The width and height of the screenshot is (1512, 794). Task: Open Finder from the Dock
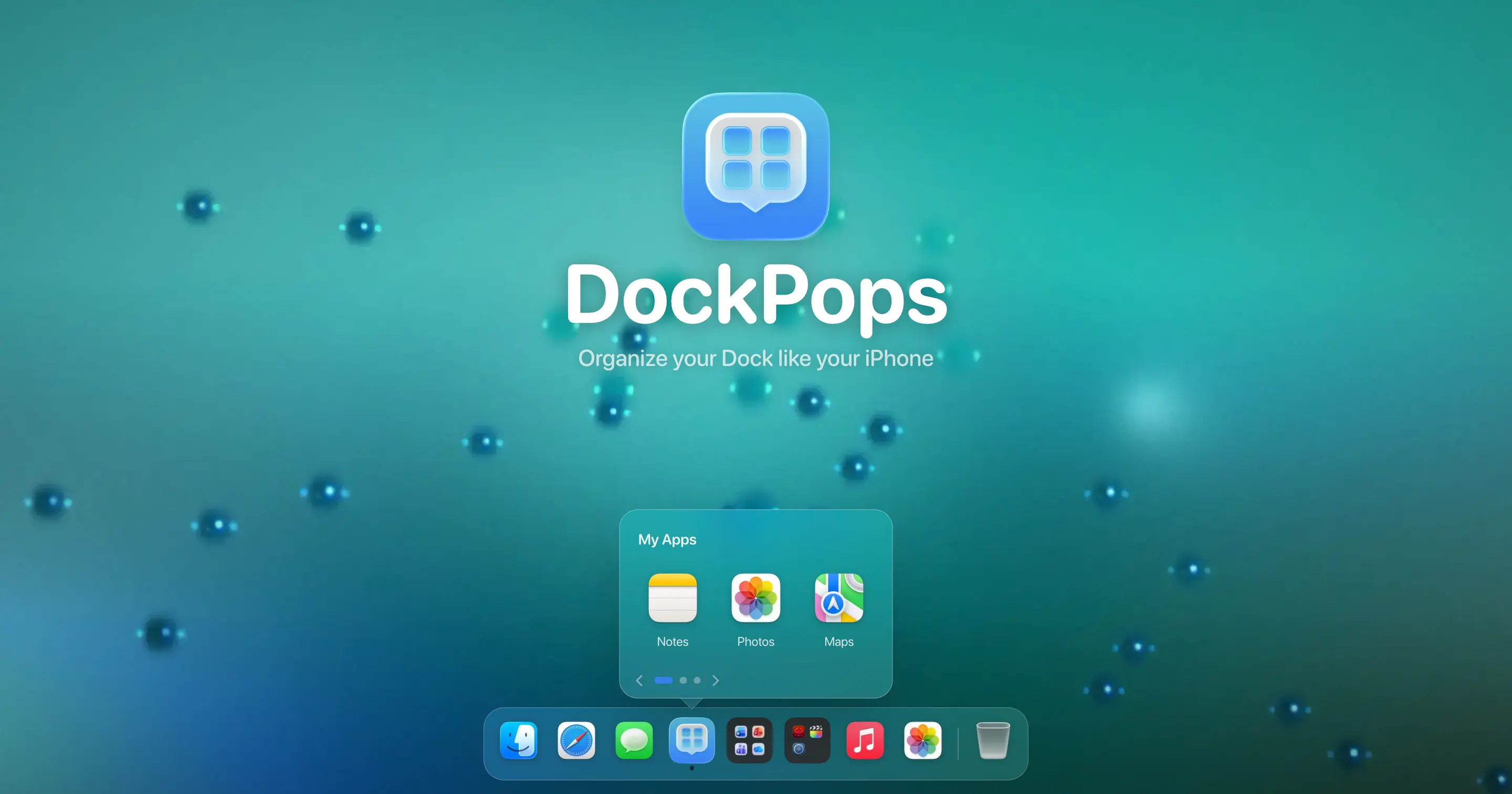tap(518, 740)
